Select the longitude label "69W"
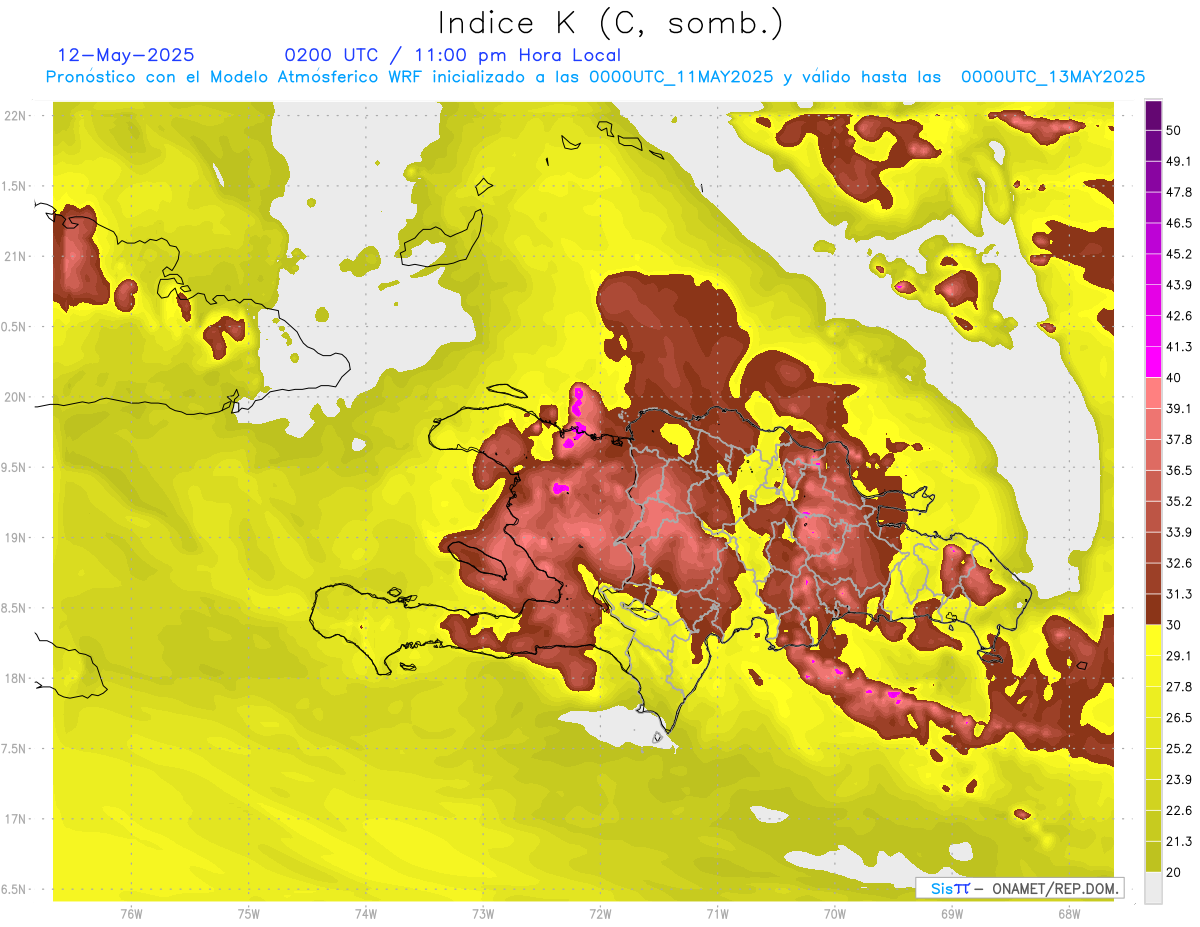 tap(952, 914)
